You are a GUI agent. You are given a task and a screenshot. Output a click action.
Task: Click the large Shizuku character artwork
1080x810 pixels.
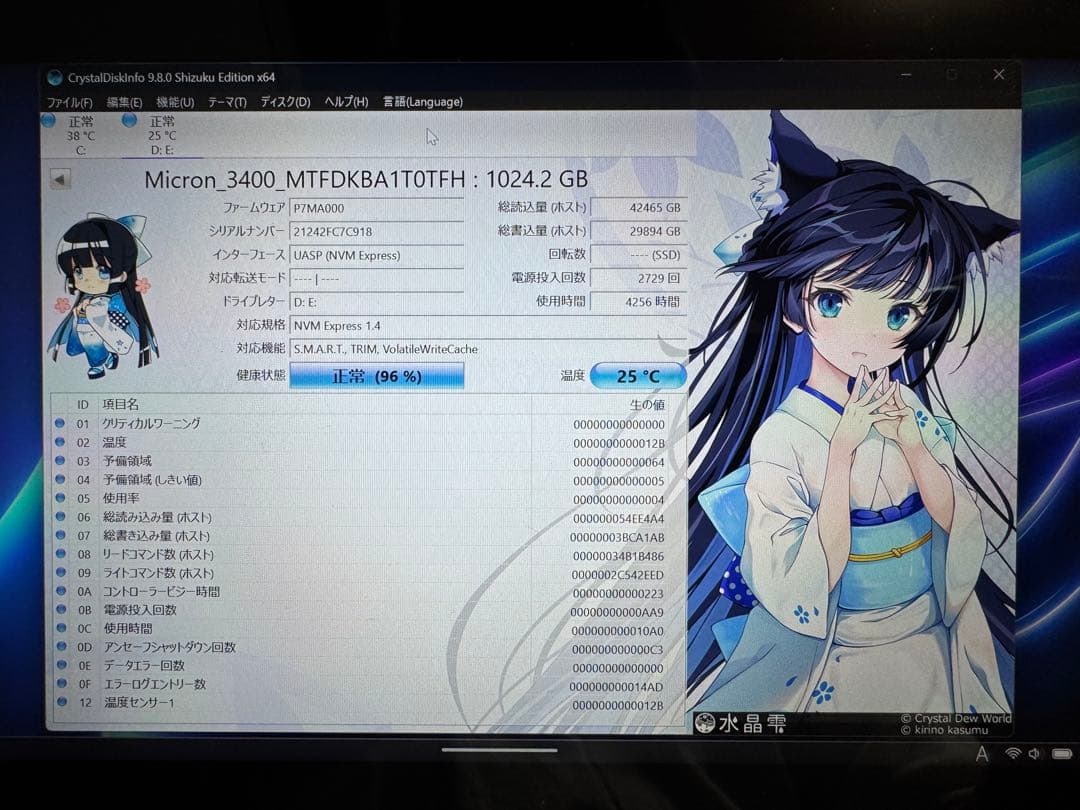[853, 413]
